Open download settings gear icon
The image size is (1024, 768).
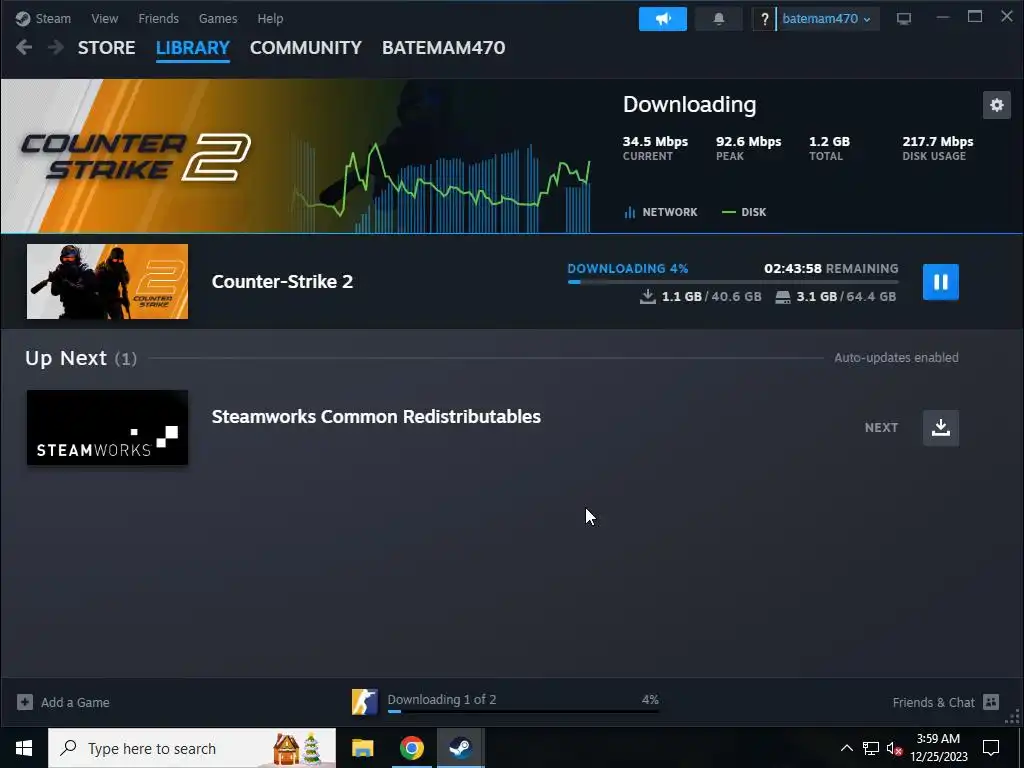(x=997, y=104)
